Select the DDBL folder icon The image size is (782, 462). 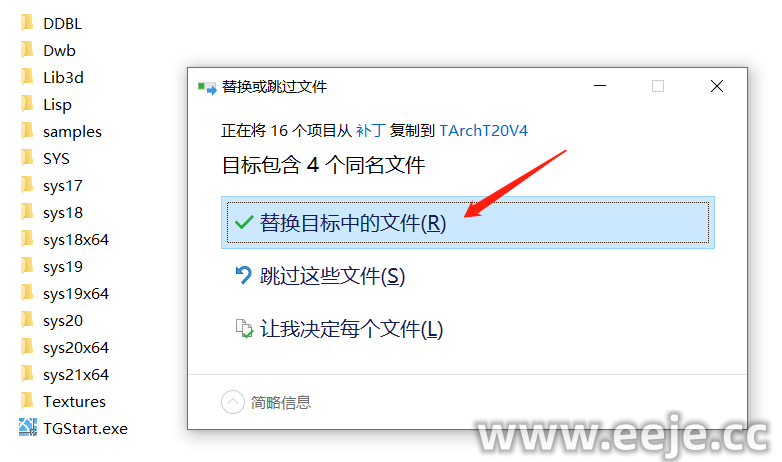[27, 23]
